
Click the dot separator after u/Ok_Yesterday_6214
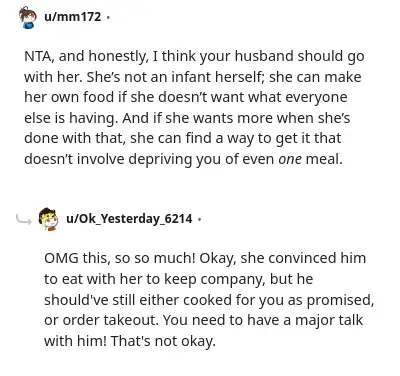point(199,219)
